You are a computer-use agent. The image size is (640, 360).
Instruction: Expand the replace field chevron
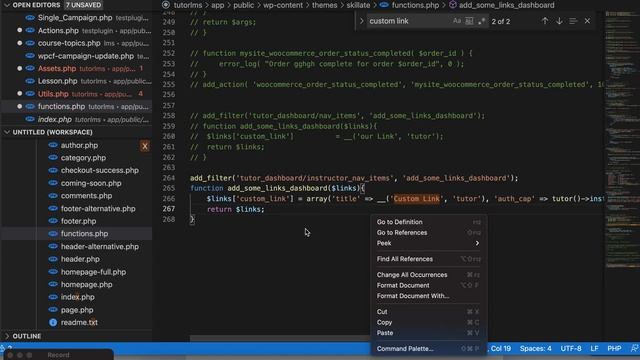(361, 21)
